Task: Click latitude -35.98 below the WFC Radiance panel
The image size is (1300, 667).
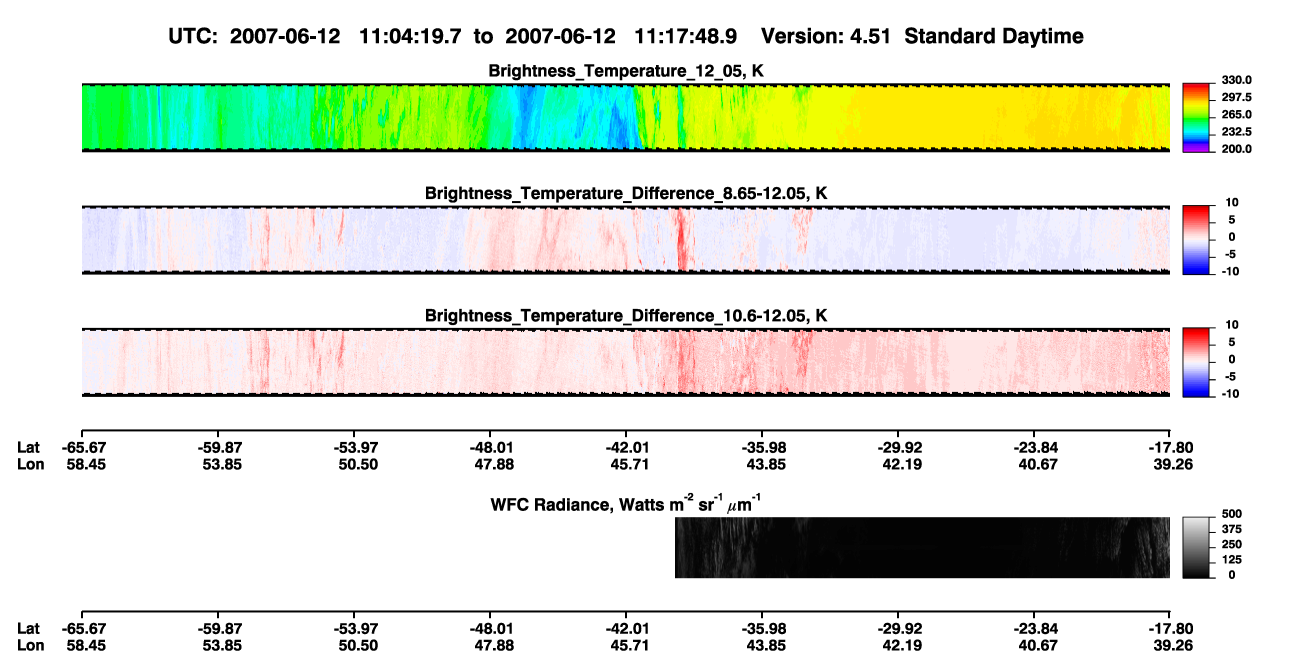Action: coord(762,628)
